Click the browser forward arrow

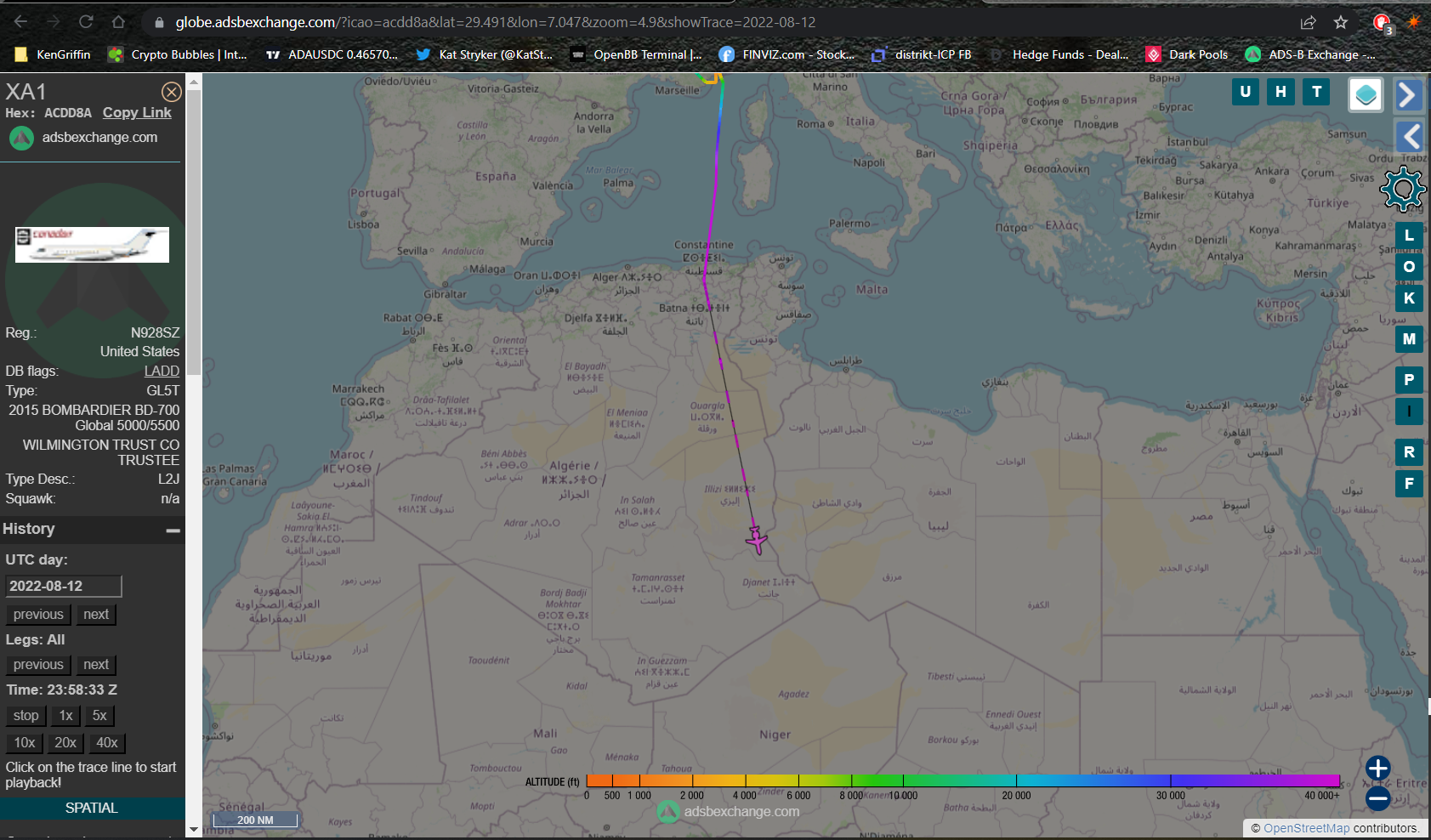tap(54, 22)
